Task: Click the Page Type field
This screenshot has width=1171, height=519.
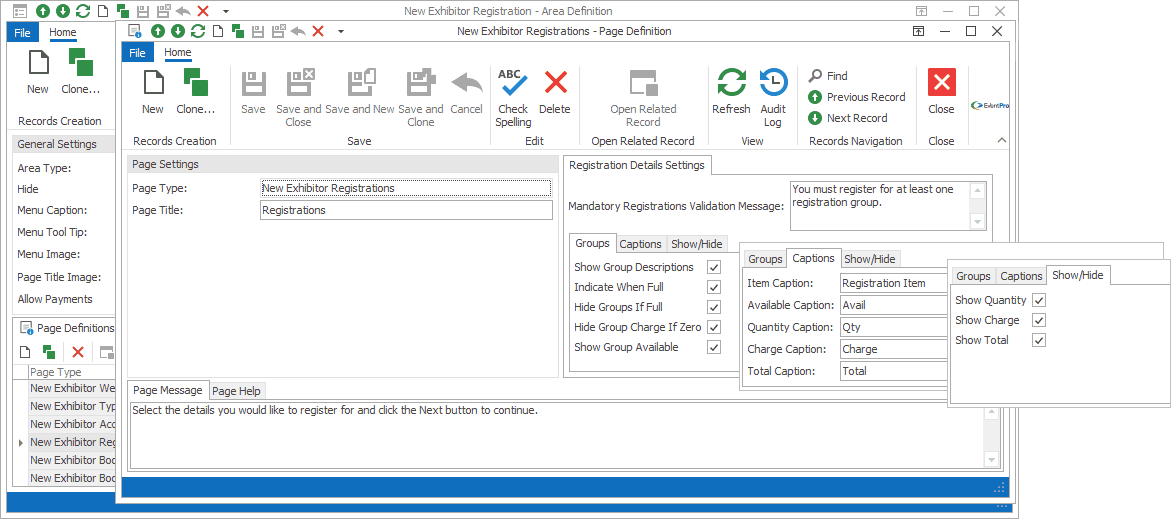Action: (x=406, y=188)
